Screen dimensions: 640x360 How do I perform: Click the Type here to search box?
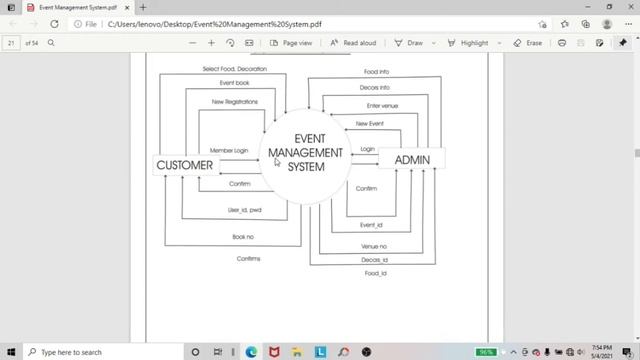[x=103, y=352]
